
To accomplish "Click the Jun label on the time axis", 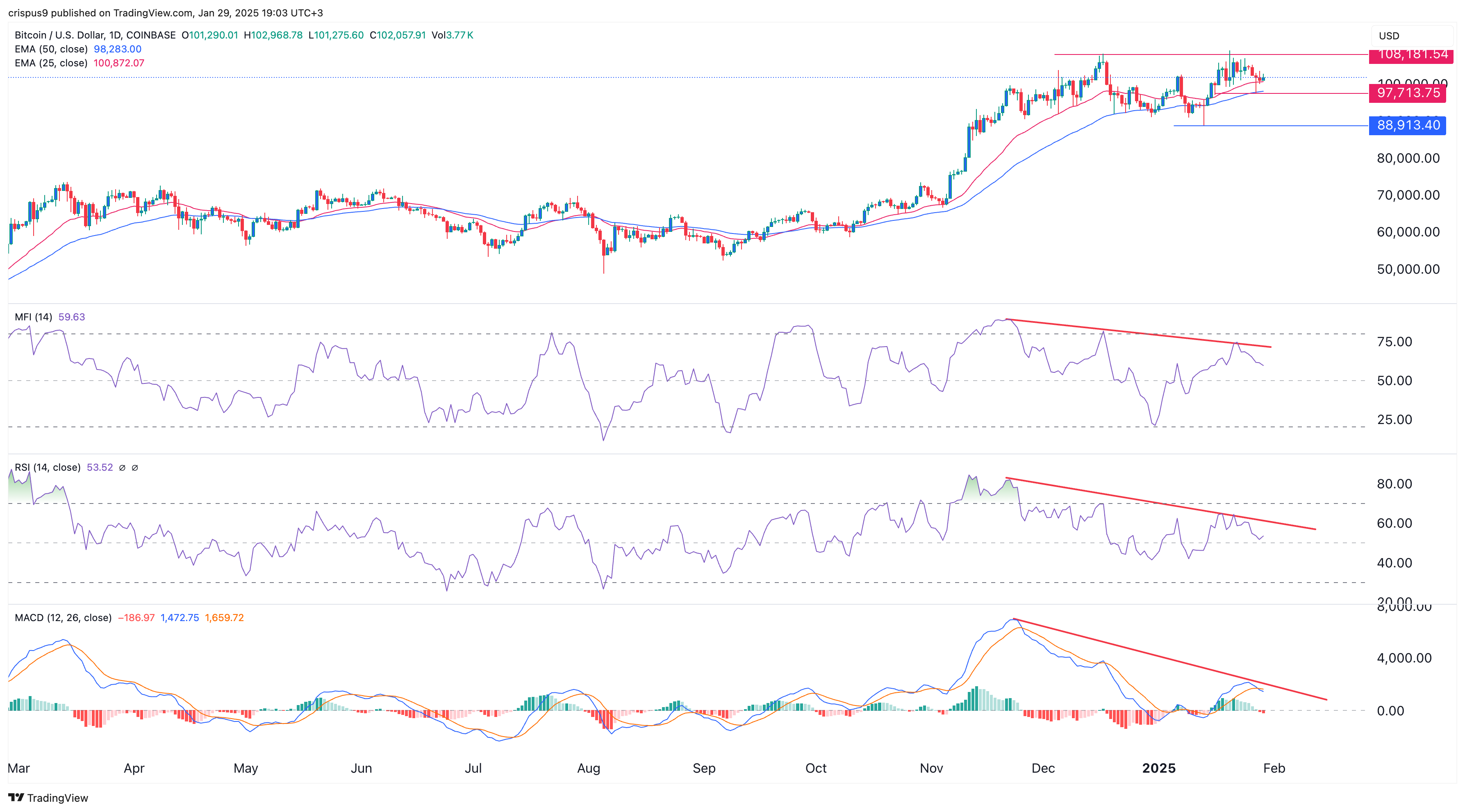I will [361, 768].
